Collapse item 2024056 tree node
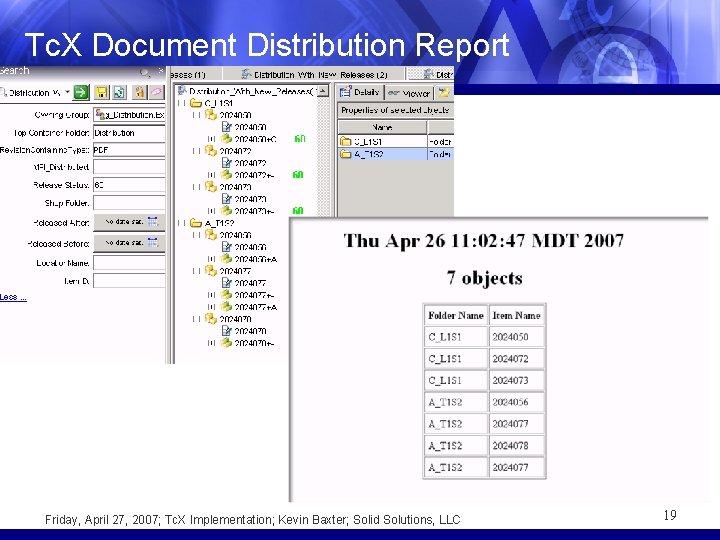 click(197, 236)
